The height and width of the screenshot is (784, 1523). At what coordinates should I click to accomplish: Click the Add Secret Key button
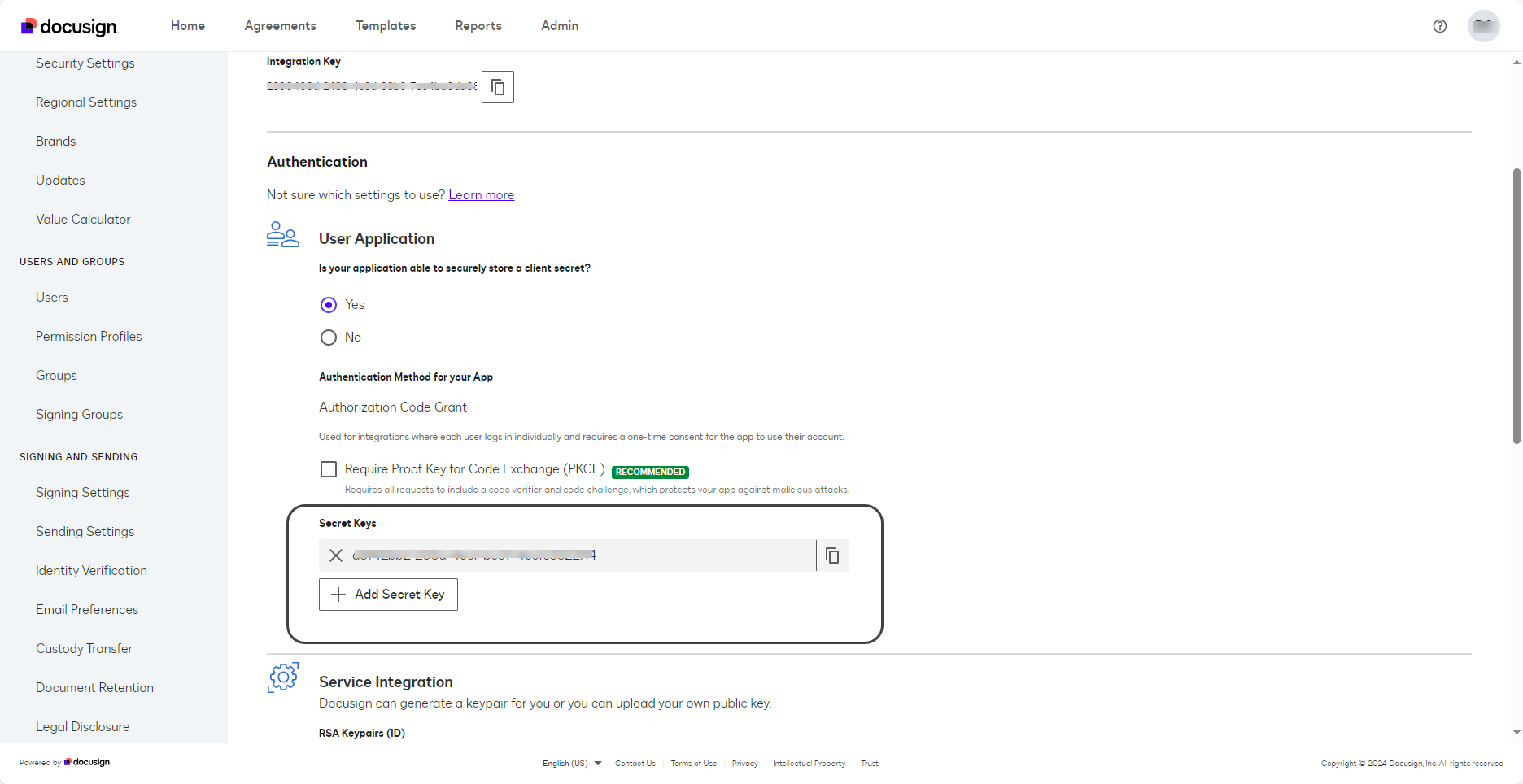tap(388, 595)
